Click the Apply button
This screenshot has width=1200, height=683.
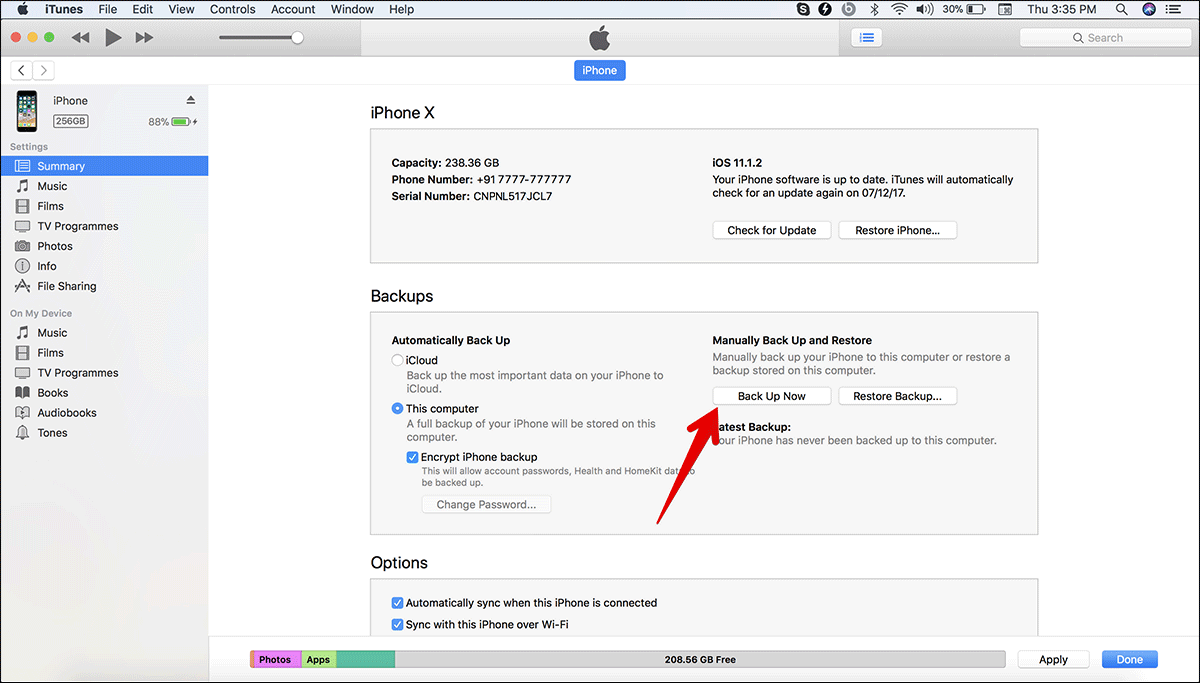click(1053, 659)
